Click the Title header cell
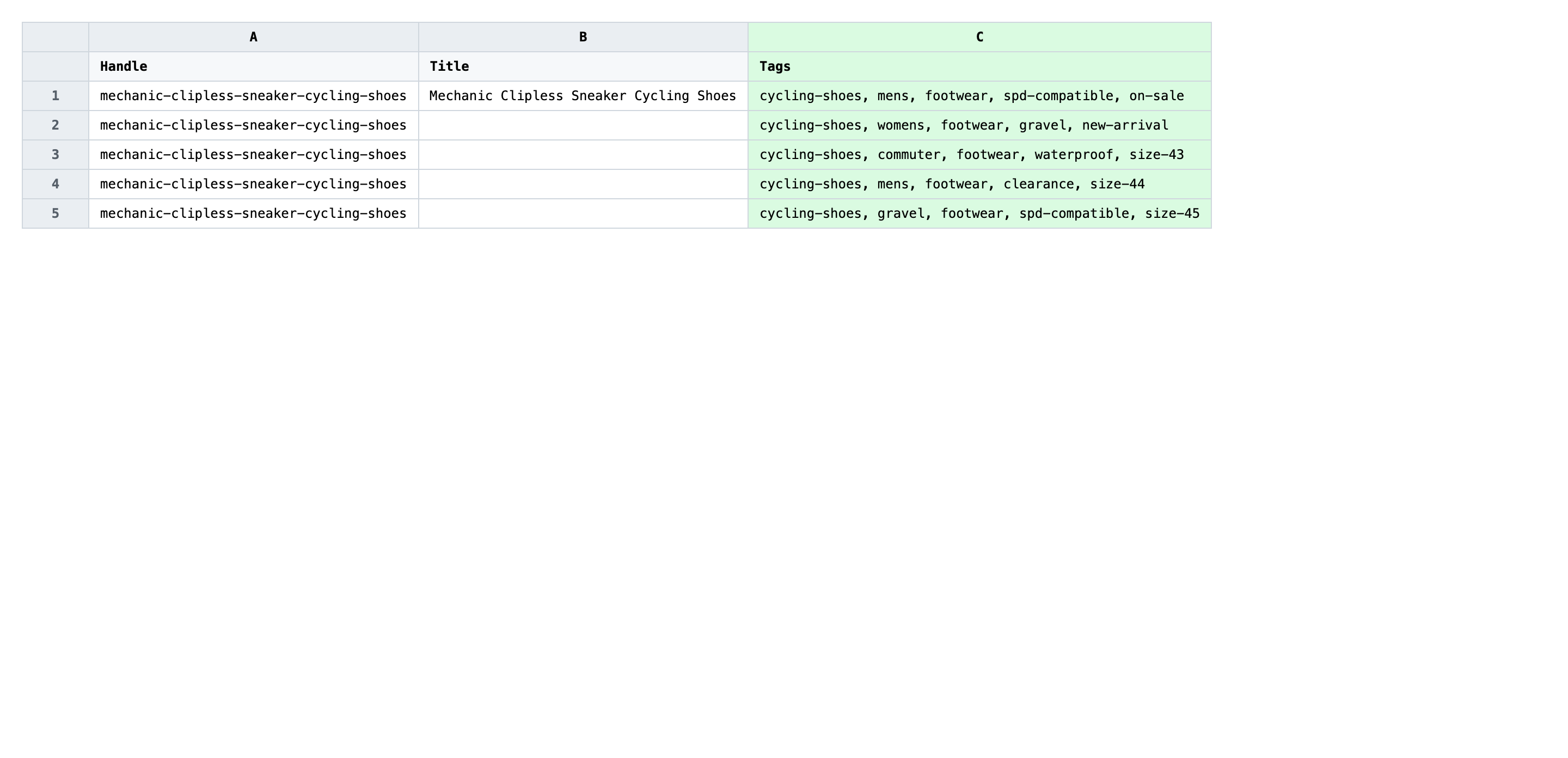This screenshot has height=758, width=1568. pyautogui.click(x=583, y=66)
